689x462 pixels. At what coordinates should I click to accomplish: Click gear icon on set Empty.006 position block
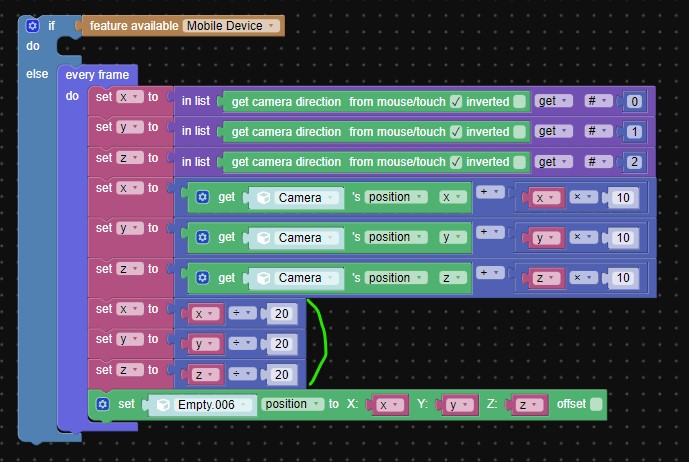click(103, 404)
